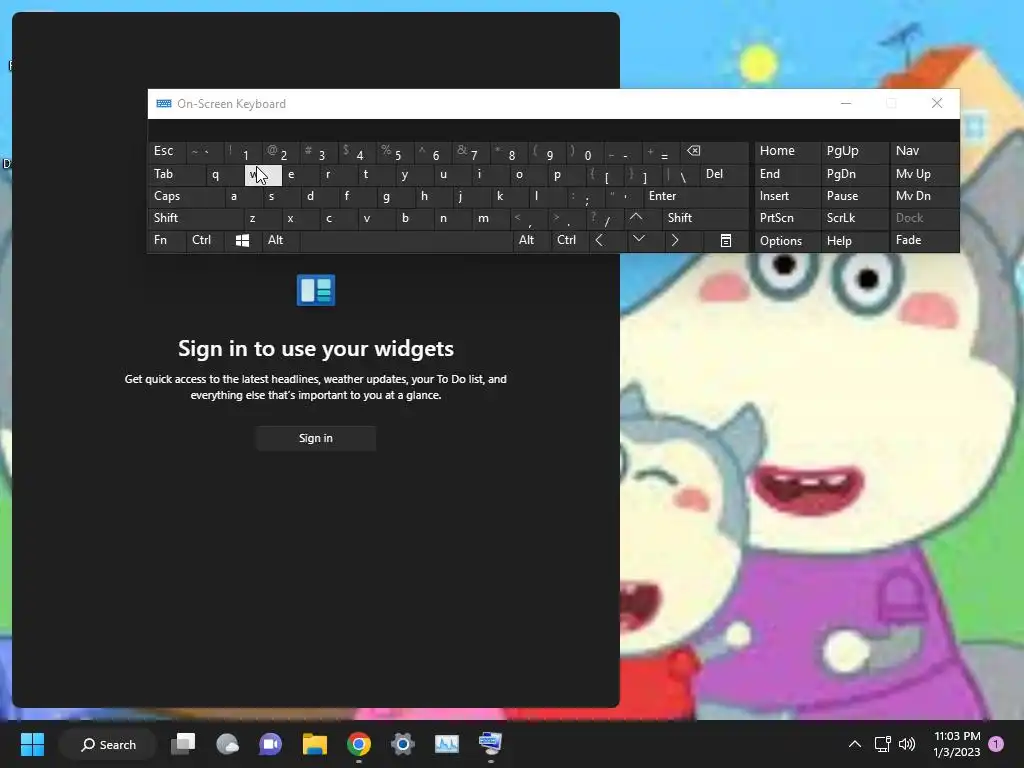Image resolution: width=1024 pixels, height=768 pixels.
Task: Click the weather icon in taskbar
Action: tap(227, 744)
